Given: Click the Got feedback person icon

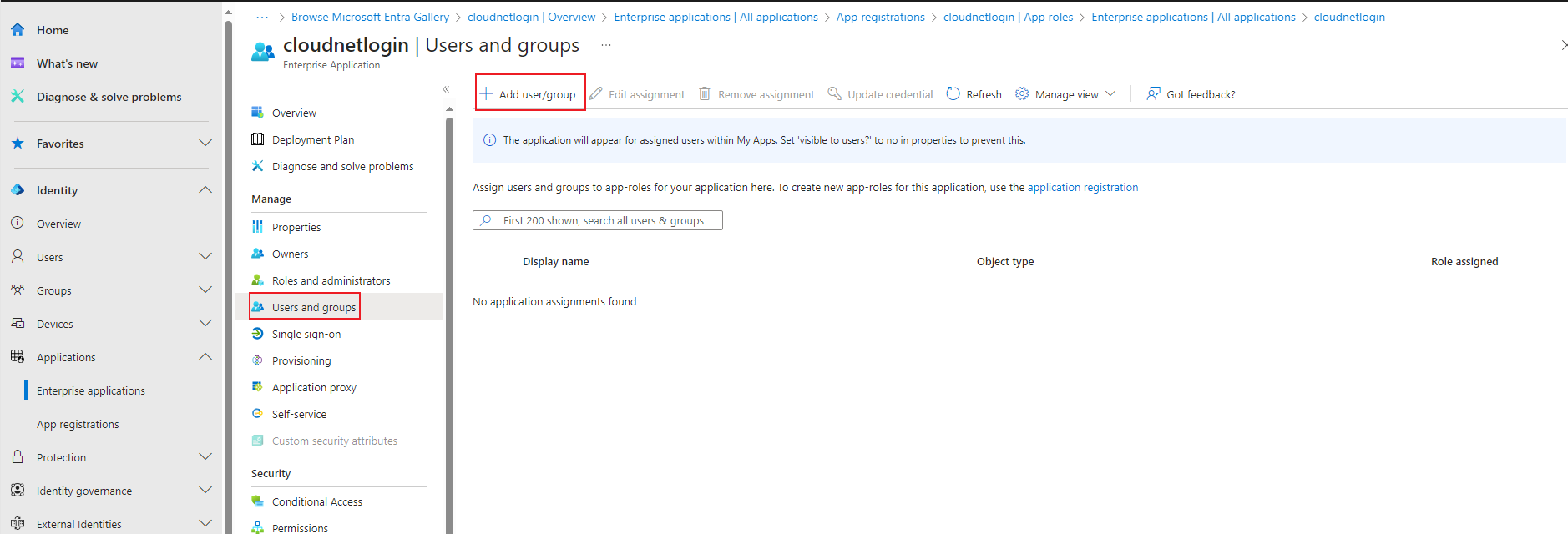Looking at the screenshot, I should [x=1153, y=93].
